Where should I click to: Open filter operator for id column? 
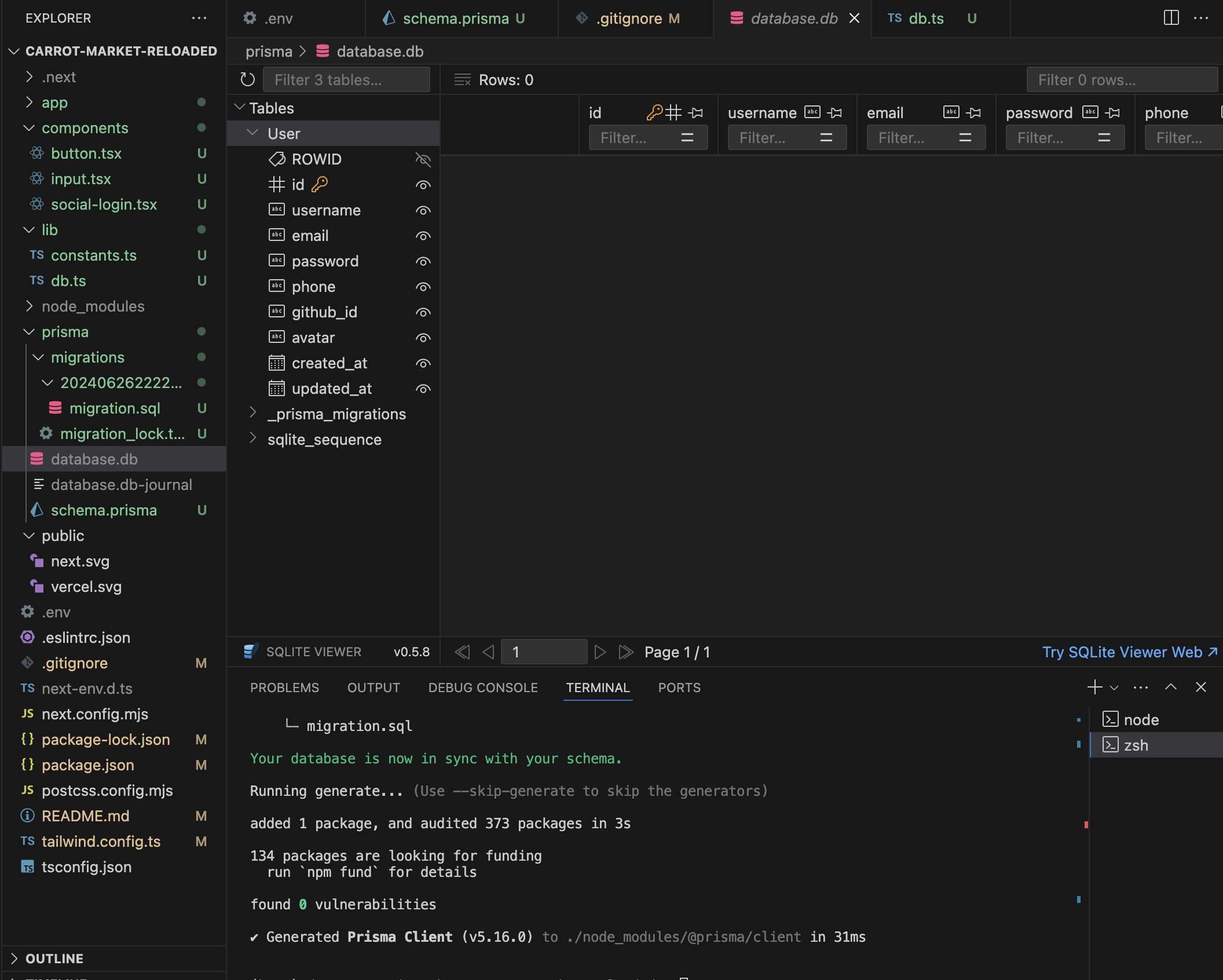(687, 138)
